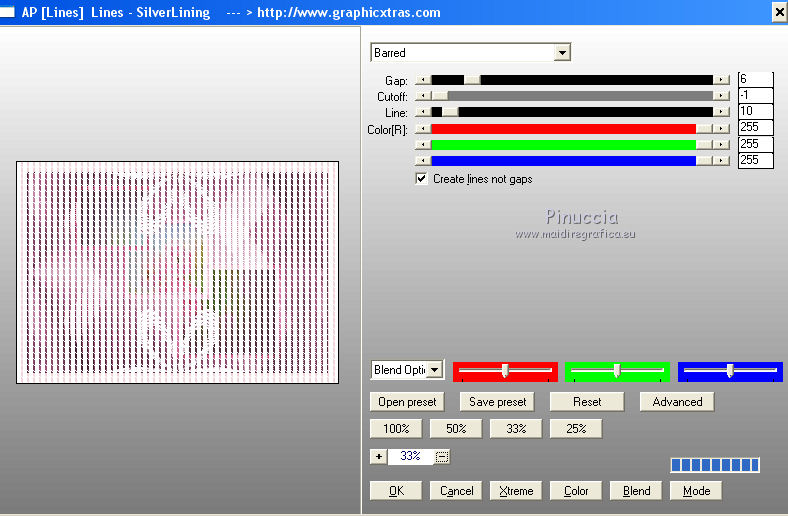Click the Line slider right arrow
This screenshot has height=516, width=788.
click(x=721, y=112)
